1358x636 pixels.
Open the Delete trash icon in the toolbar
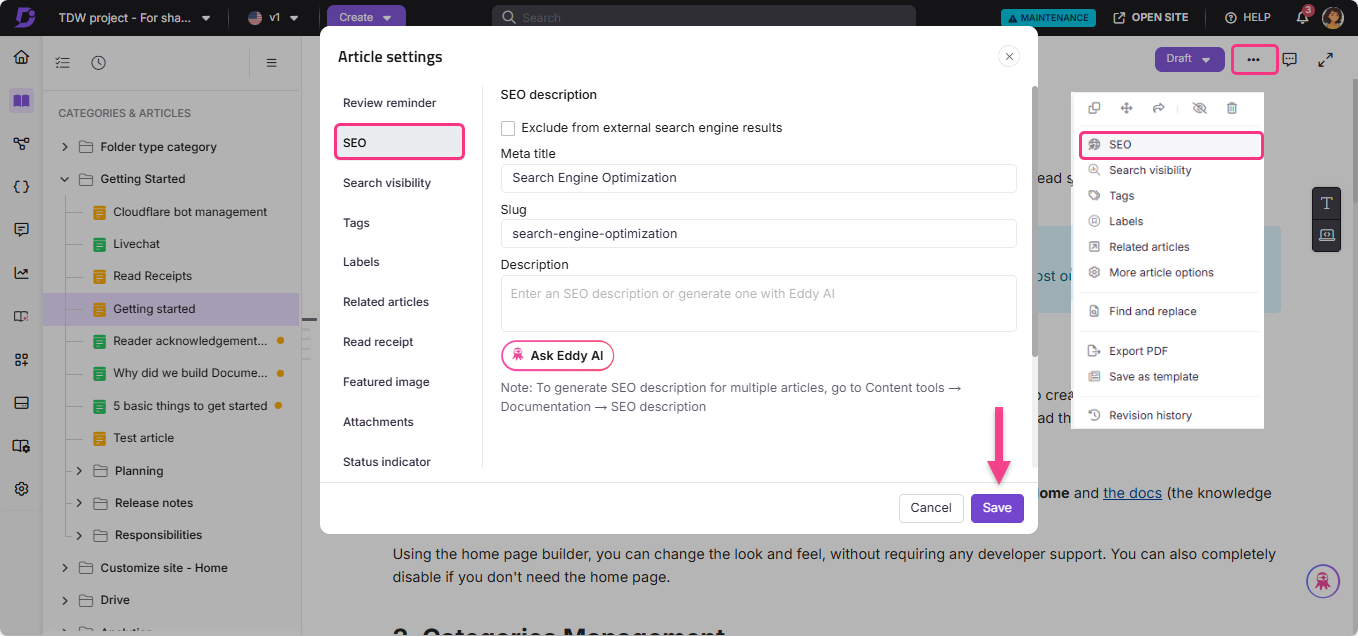1232,108
